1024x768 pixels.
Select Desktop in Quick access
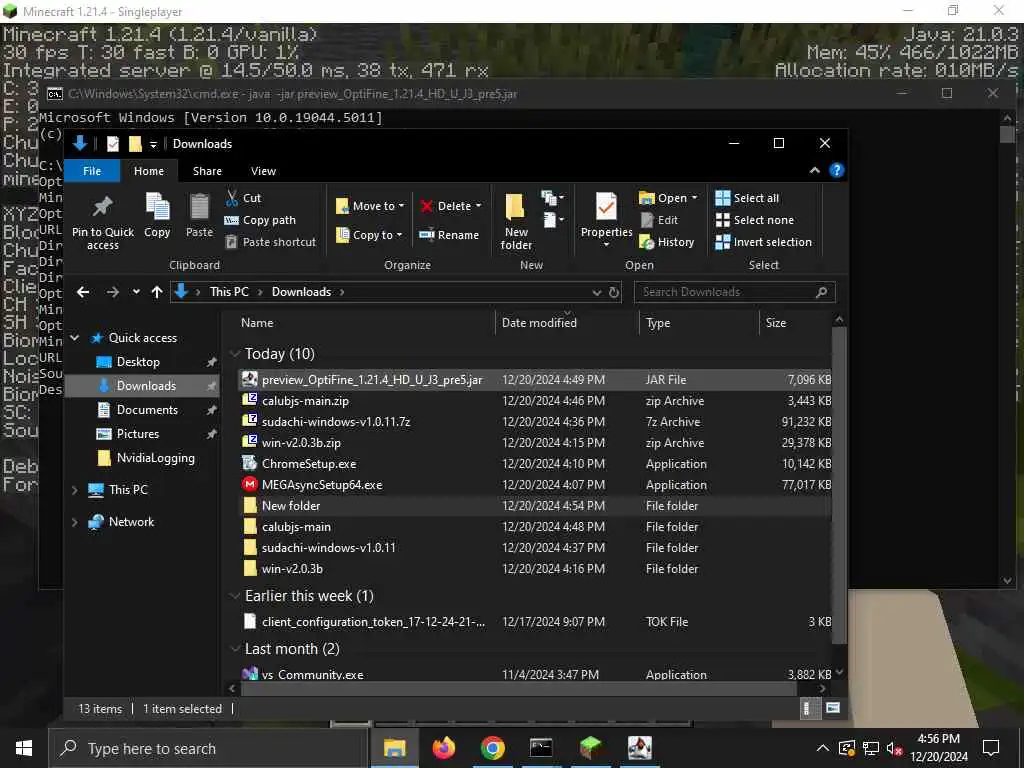coord(138,362)
